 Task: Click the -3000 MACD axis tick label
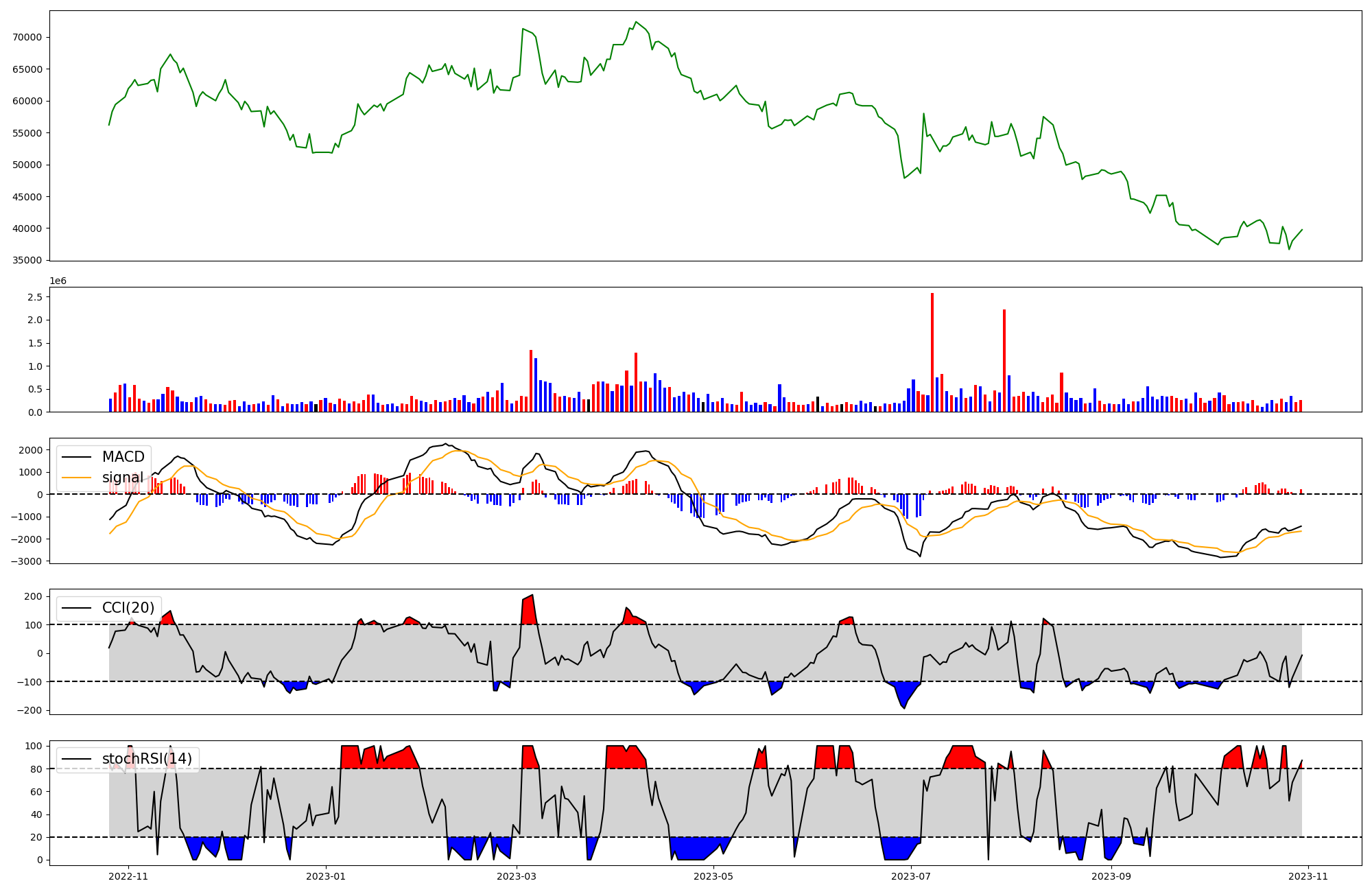[x=27, y=561]
